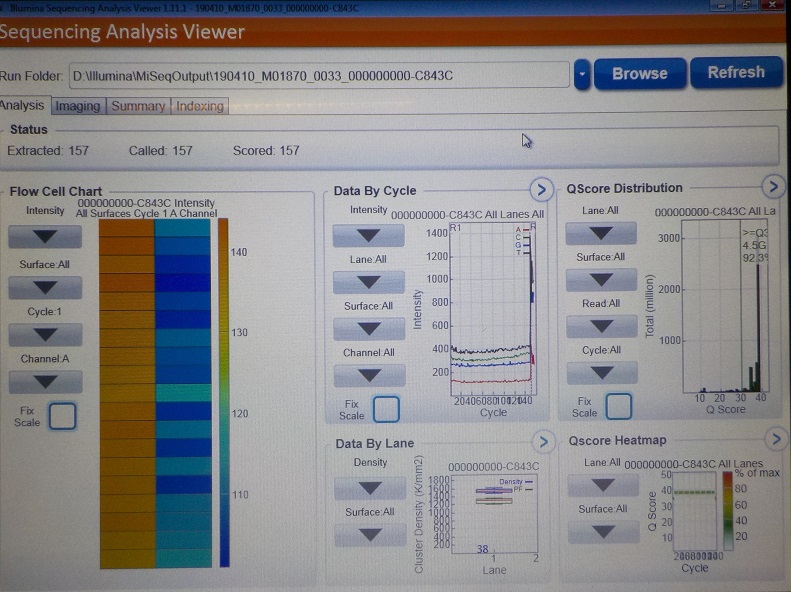Expand the Density dropdown in Data By Lane
Image resolution: width=791 pixels, height=592 pixels.
click(x=370, y=488)
